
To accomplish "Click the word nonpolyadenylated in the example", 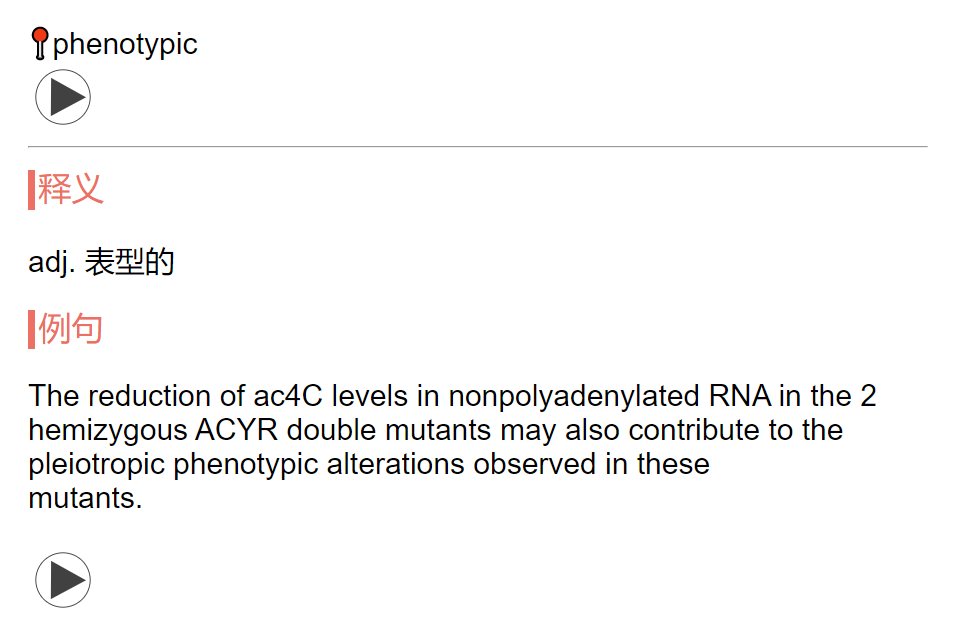I will 574,397.
